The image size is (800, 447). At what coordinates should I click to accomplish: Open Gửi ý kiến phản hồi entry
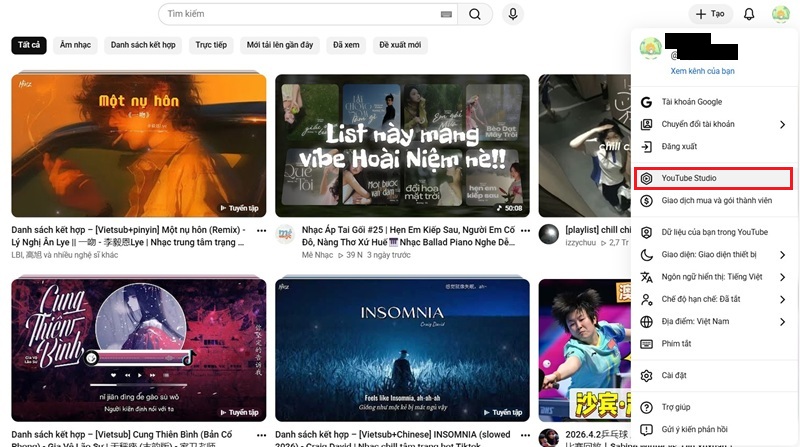click(x=714, y=430)
